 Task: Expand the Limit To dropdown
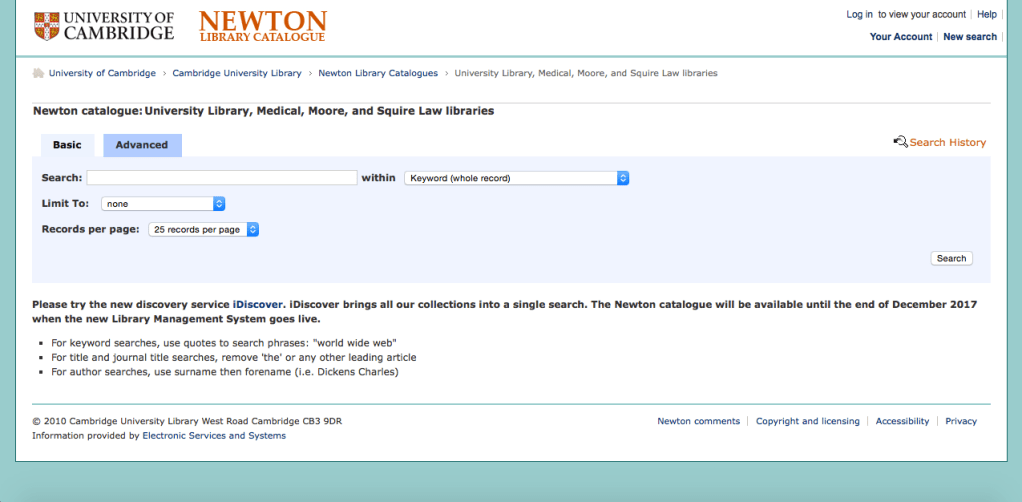(x=163, y=204)
